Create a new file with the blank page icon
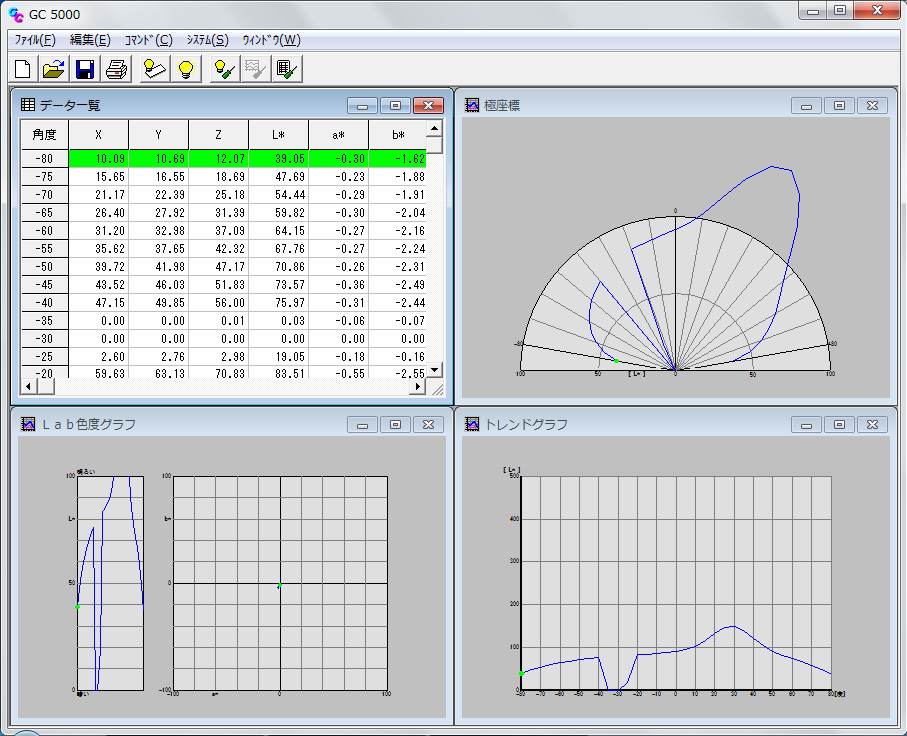The height and width of the screenshot is (736, 907). (23, 69)
